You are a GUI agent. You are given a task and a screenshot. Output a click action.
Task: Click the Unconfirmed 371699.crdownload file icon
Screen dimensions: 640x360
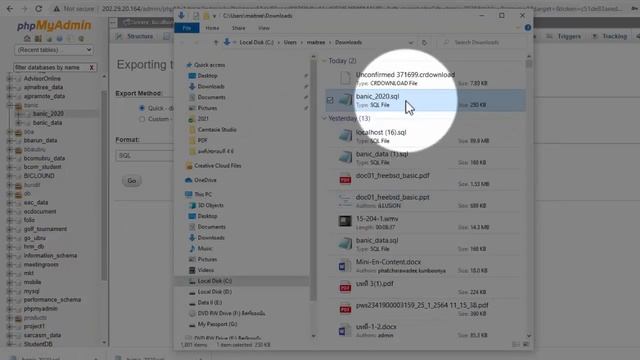[x=345, y=78]
